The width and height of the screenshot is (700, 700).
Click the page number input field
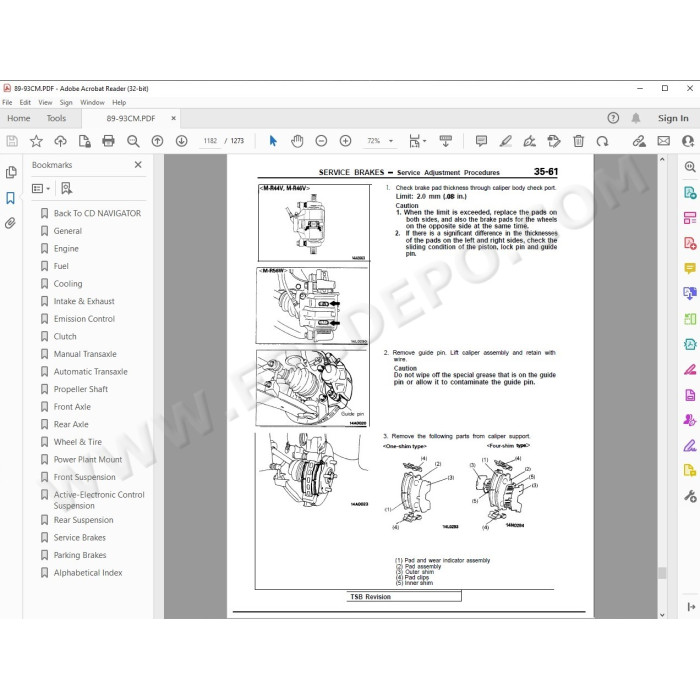coord(210,141)
